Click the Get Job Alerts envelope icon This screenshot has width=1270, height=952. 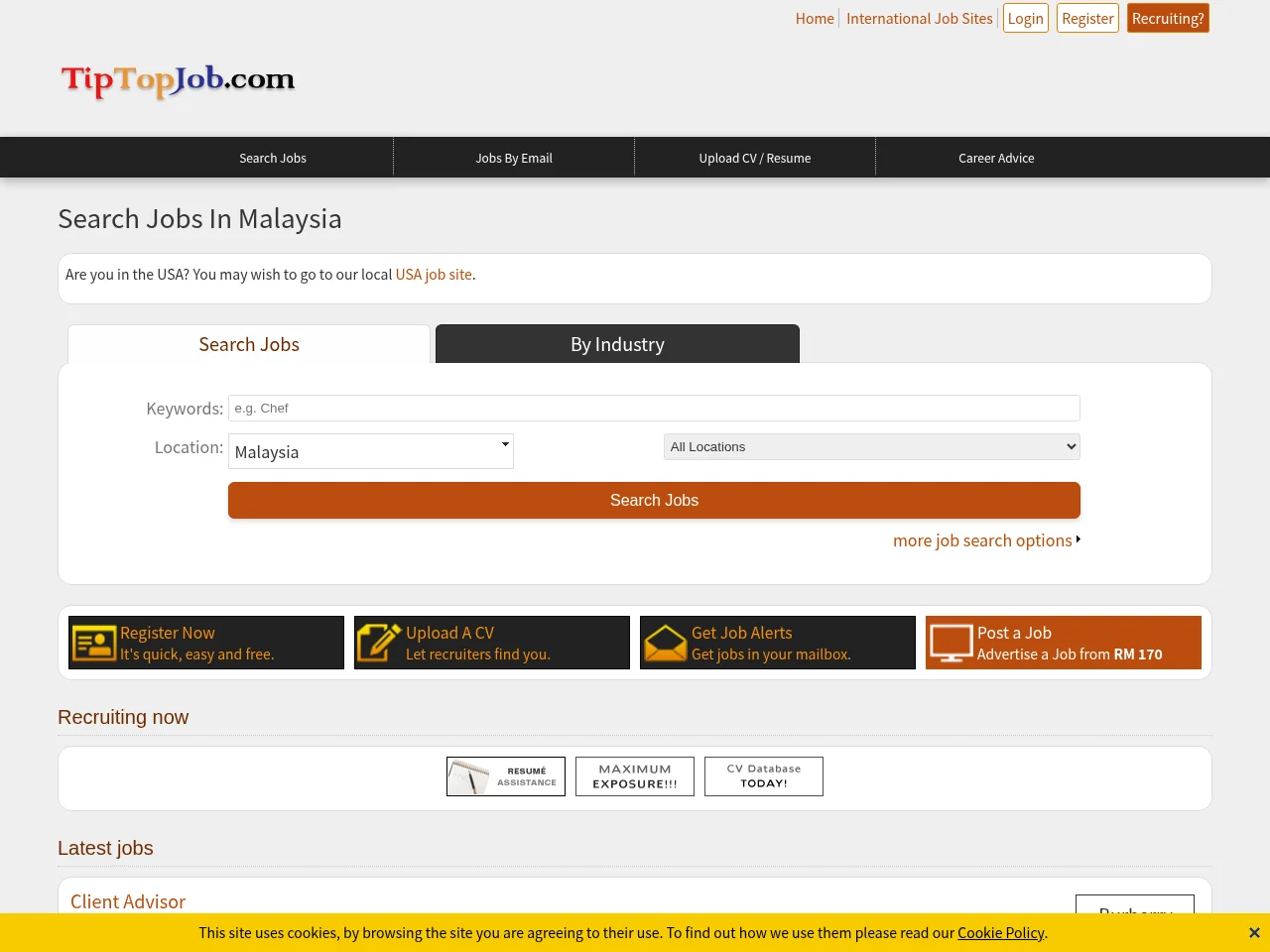[x=665, y=643]
